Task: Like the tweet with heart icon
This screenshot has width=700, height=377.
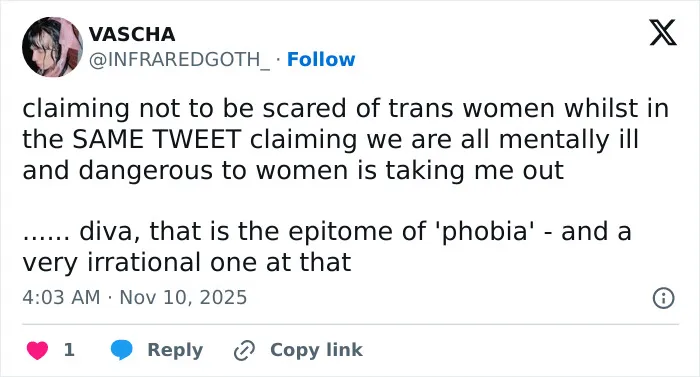Action: [x=37, y=350]
